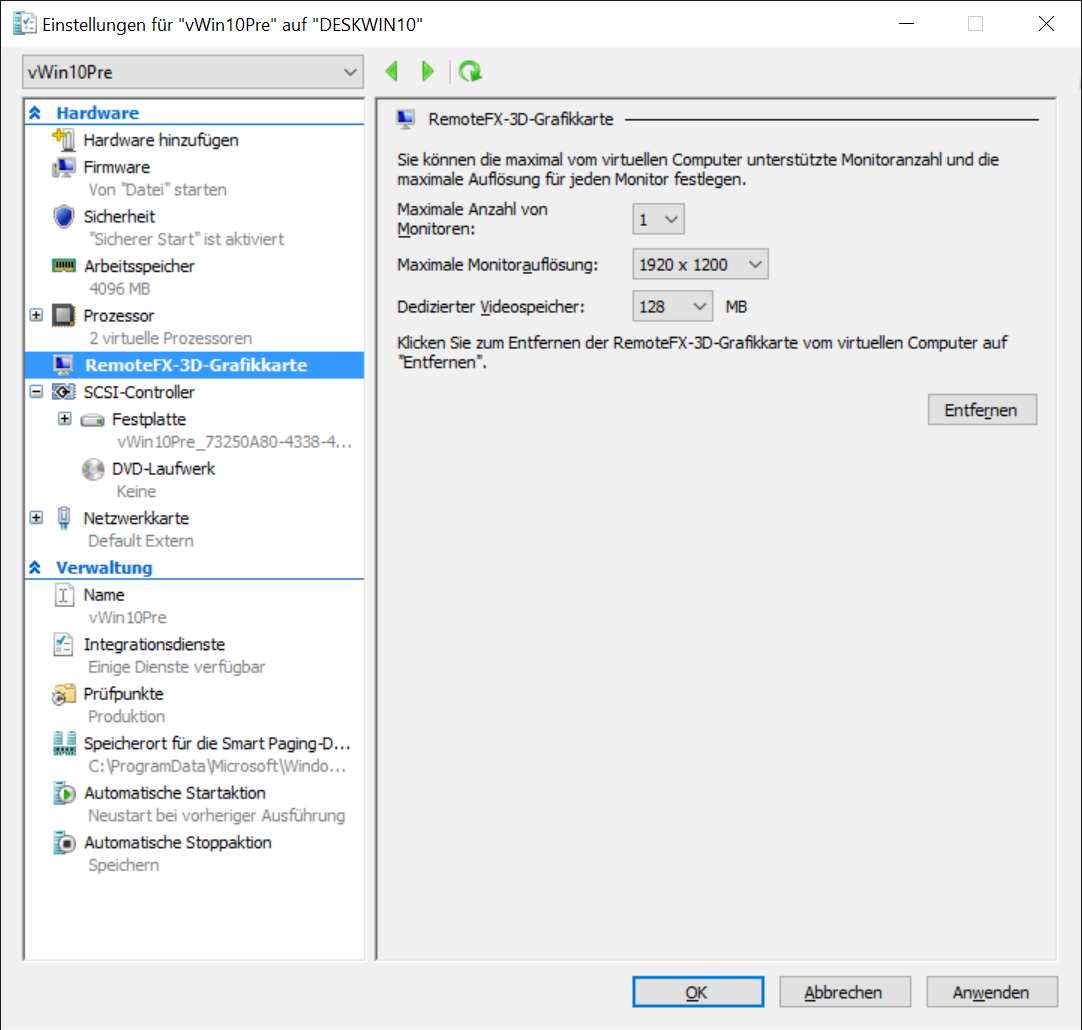Click 'Neustart bei vorheriger Ausführung' text
1082x1030 pixels.
[217, 815]
